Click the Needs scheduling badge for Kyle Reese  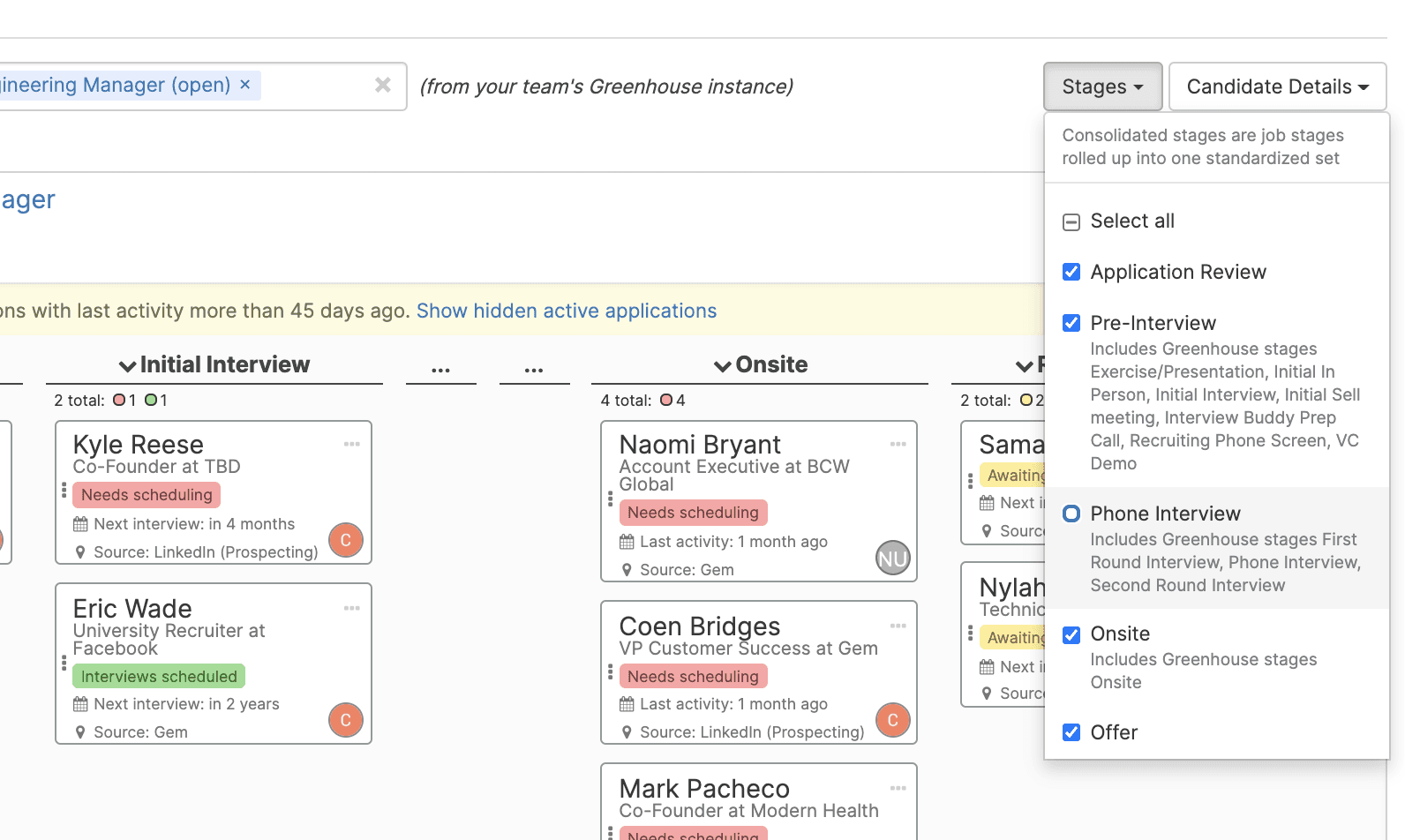pyautogui.click(x=147, y=495)
